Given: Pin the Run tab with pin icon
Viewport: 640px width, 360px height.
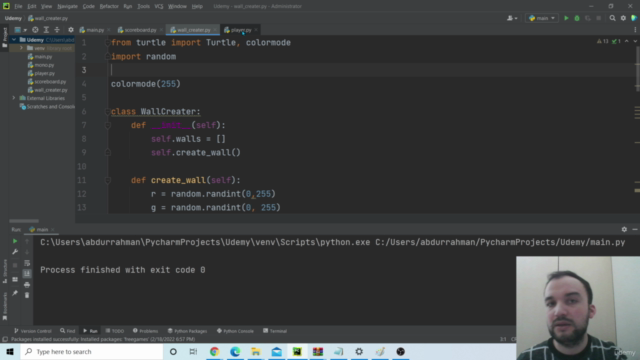Looking at the screenshot, I should pyautogui.click(x=15, y=293).
